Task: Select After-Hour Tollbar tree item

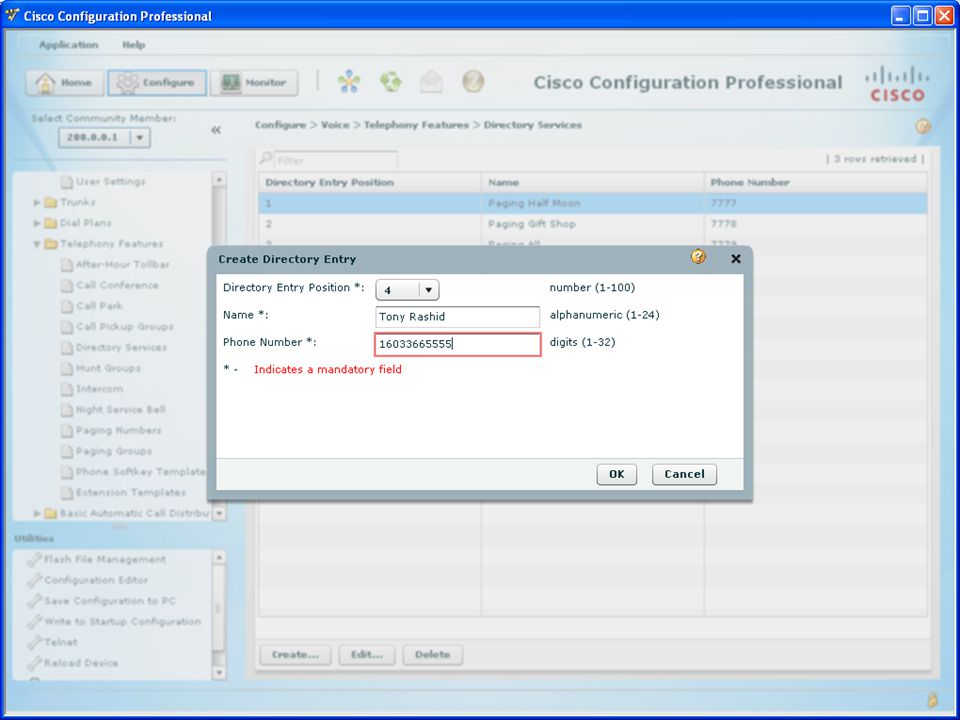Action: tap(115, 264)
